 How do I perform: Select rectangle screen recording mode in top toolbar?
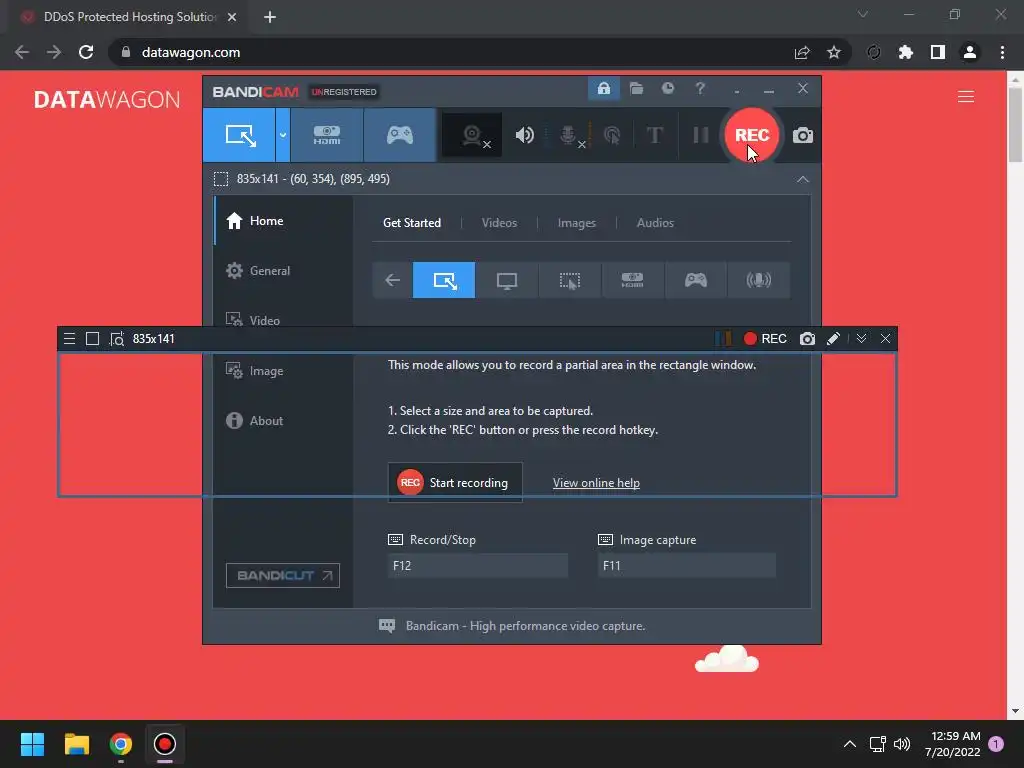(x=239, y=135)
